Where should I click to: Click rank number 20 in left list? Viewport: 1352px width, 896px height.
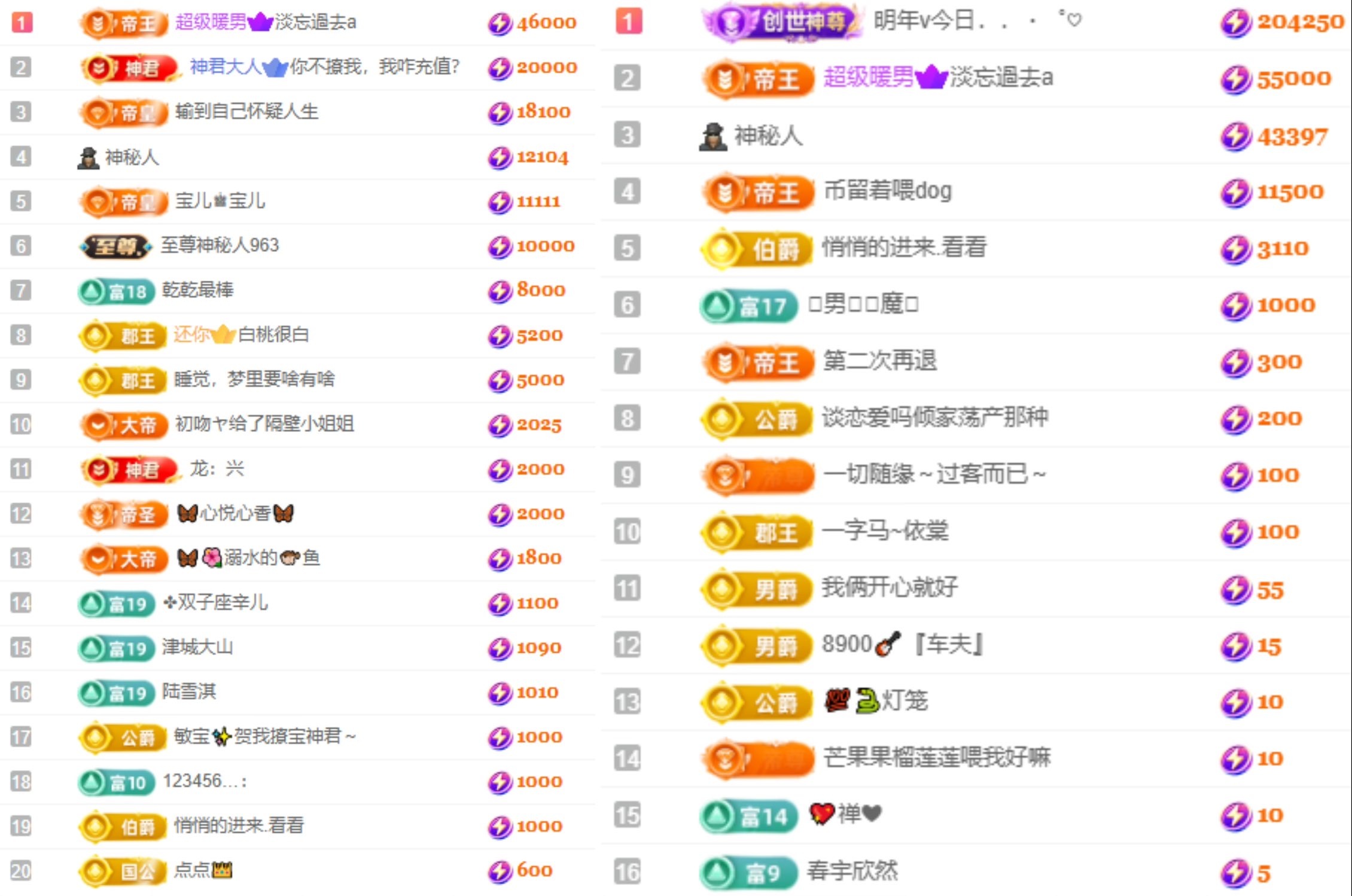[x=21, y=871]
